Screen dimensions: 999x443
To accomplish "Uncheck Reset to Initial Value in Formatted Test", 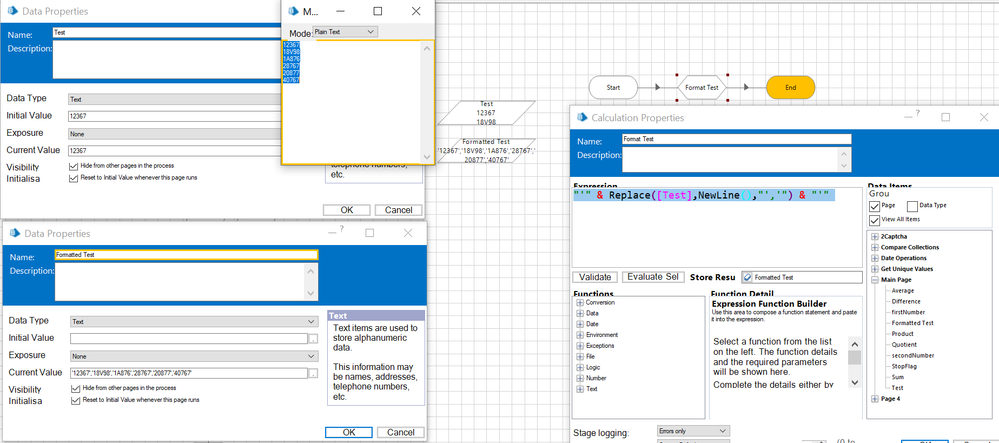I will 76,399.
